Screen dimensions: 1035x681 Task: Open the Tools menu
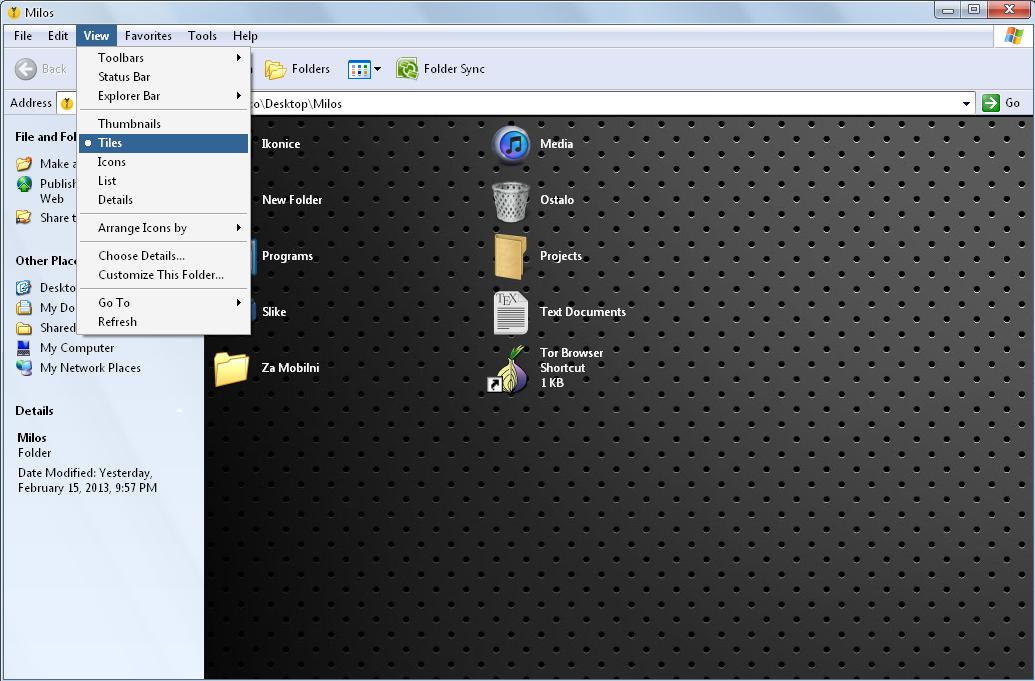(202, 36)
